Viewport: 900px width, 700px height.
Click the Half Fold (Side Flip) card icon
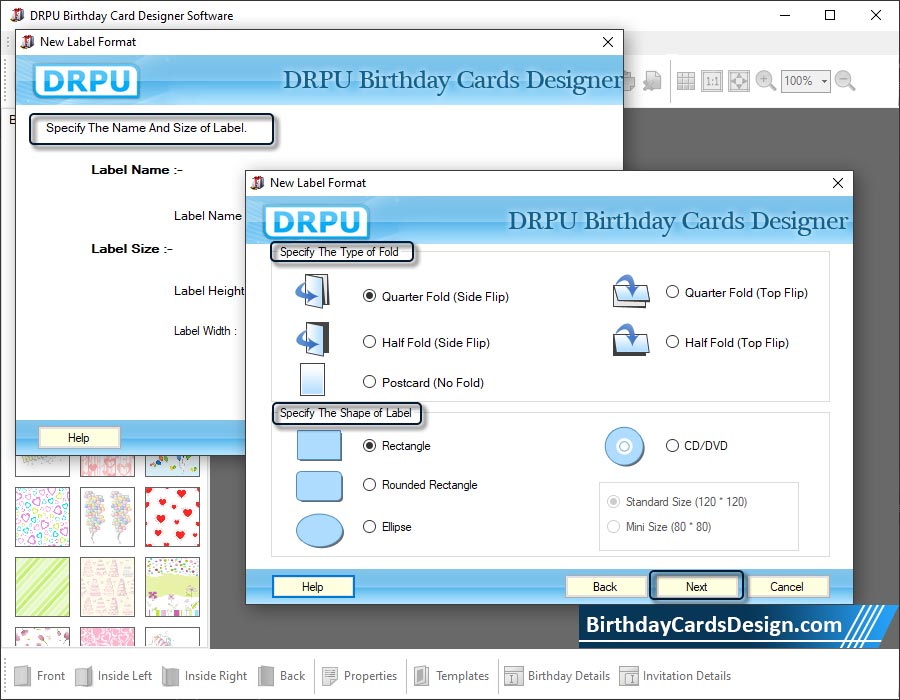tap(313, 339)
